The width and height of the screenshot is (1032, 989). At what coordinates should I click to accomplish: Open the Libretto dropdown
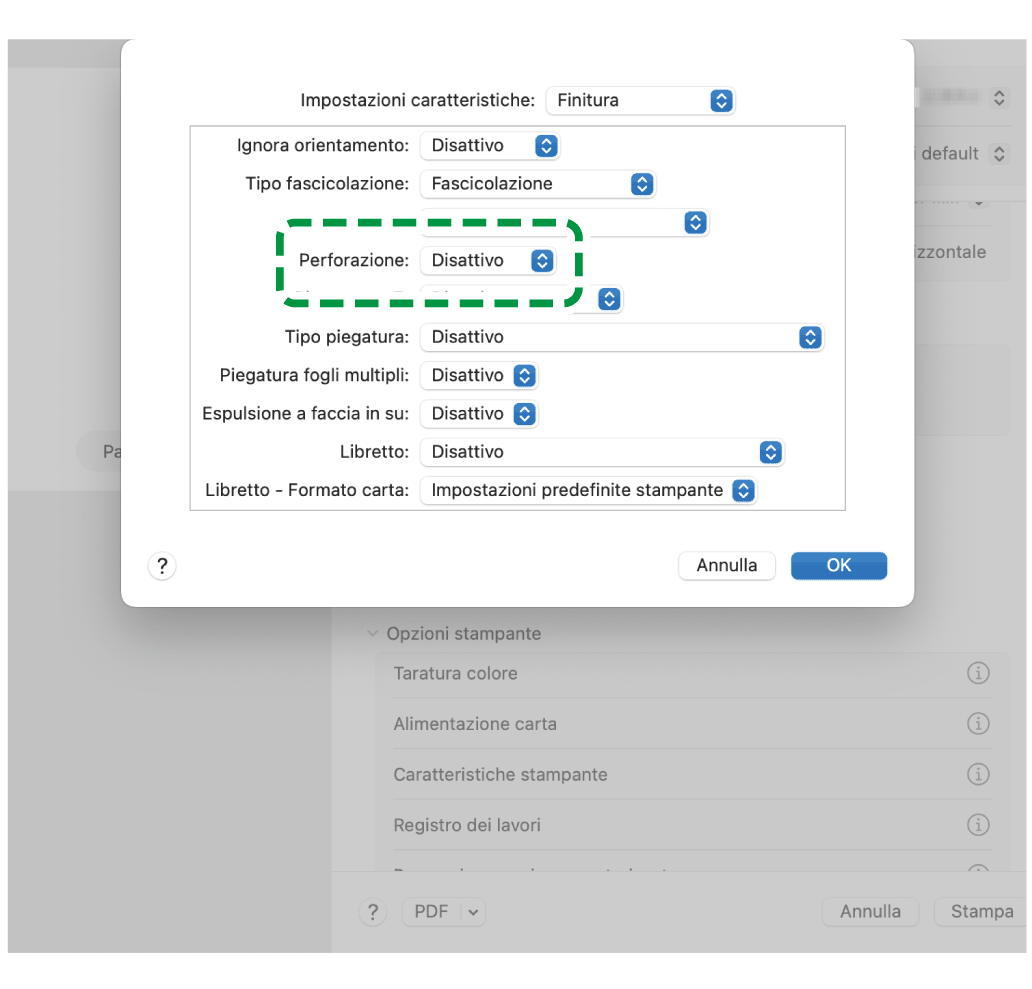coord(602,452)
